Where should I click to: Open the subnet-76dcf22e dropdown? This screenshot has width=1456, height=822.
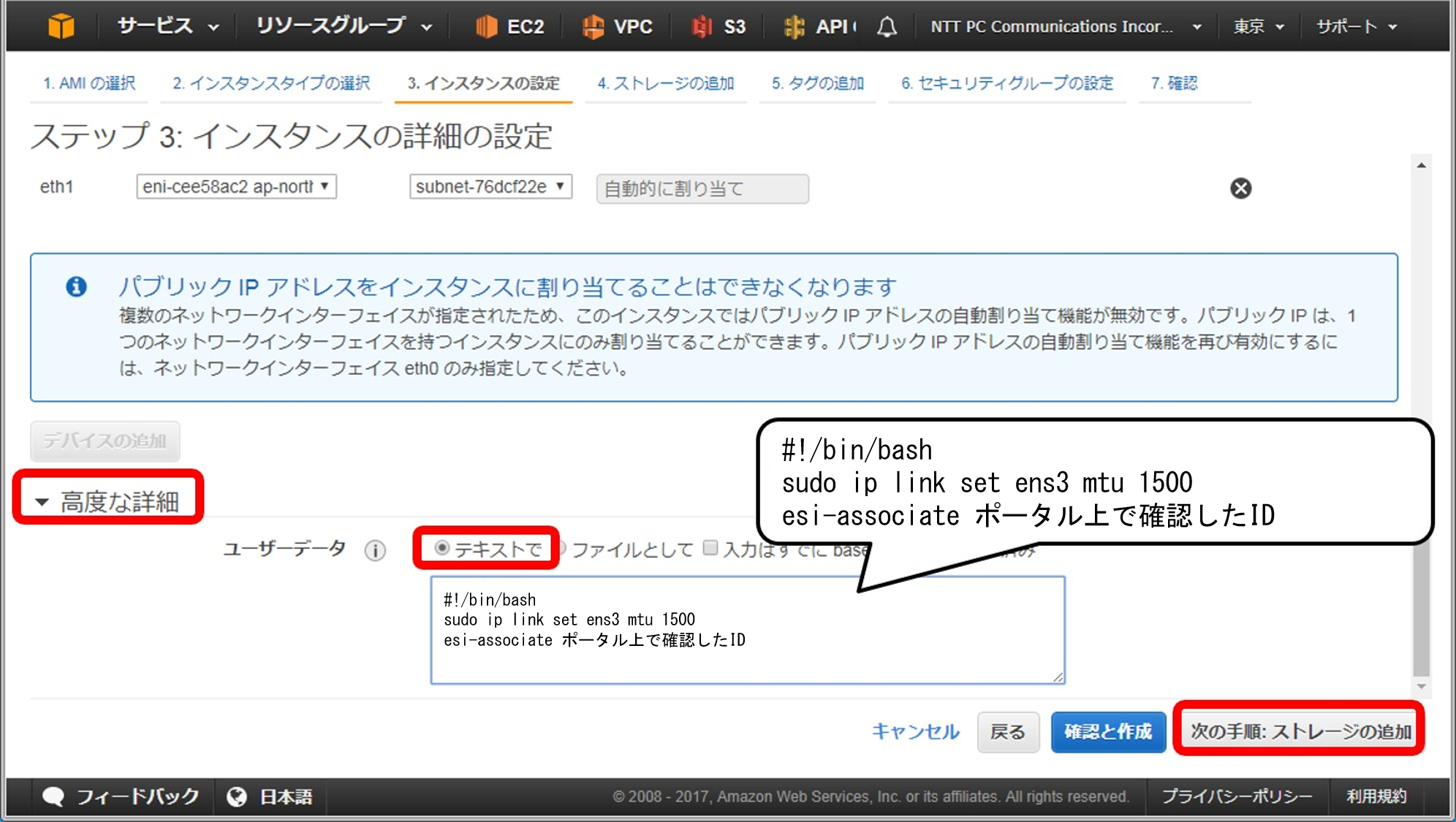click(490, 186)
